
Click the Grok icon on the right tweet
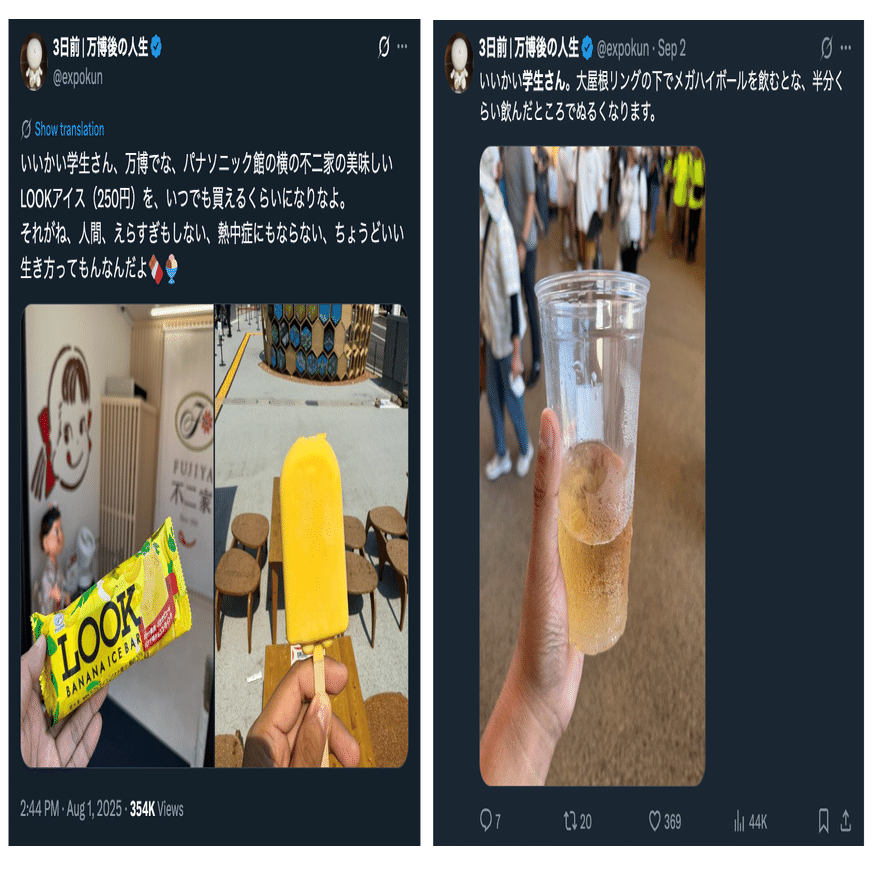coord(826,48)
